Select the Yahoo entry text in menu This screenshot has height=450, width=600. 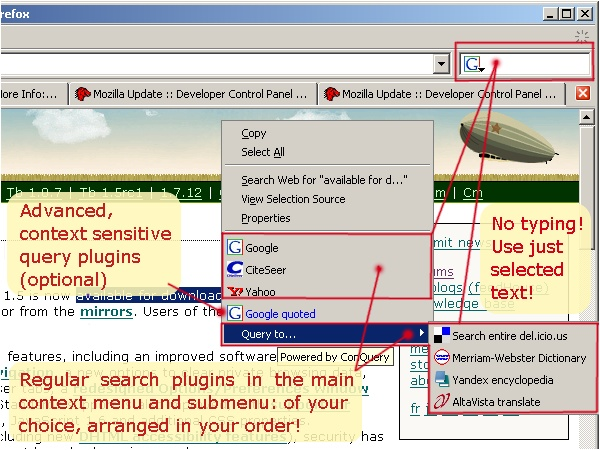coord(260,292)
